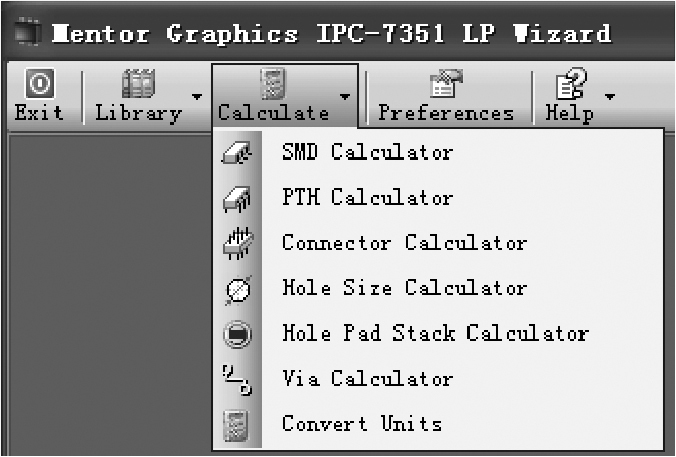Open Connector Calculator menu item
This screenshot has width=676, height=457.
point(403,243)
